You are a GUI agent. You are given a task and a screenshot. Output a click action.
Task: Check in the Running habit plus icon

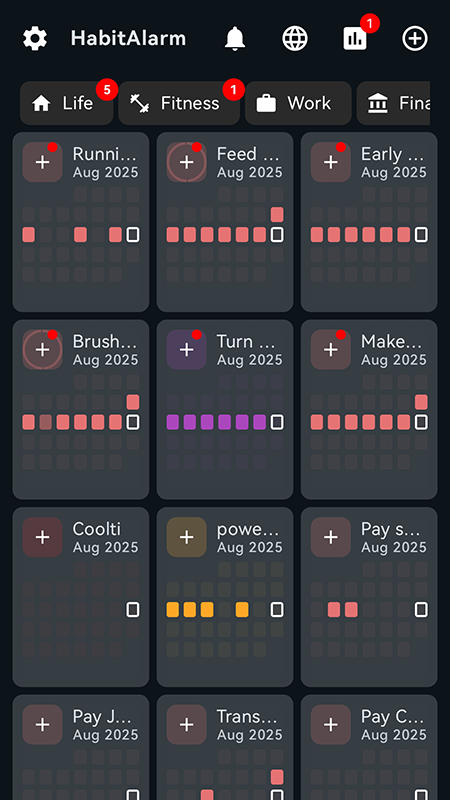click(42, 162)
